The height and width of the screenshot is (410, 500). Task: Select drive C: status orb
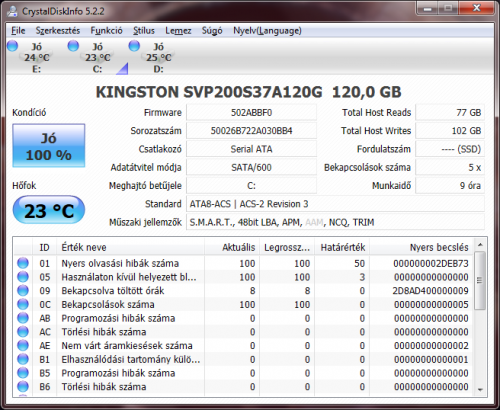point(73,46)
